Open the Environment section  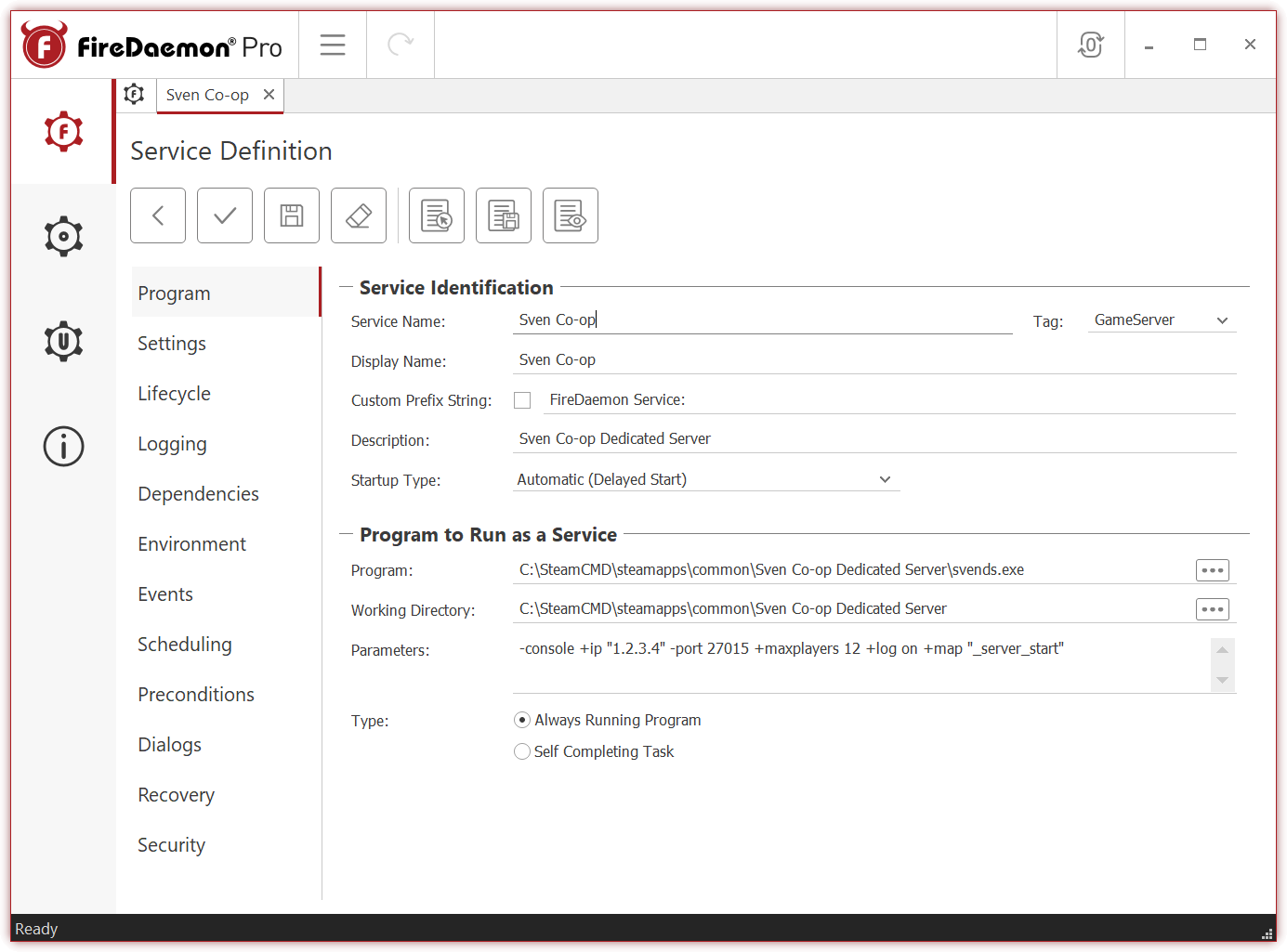(x=226, y=543)
